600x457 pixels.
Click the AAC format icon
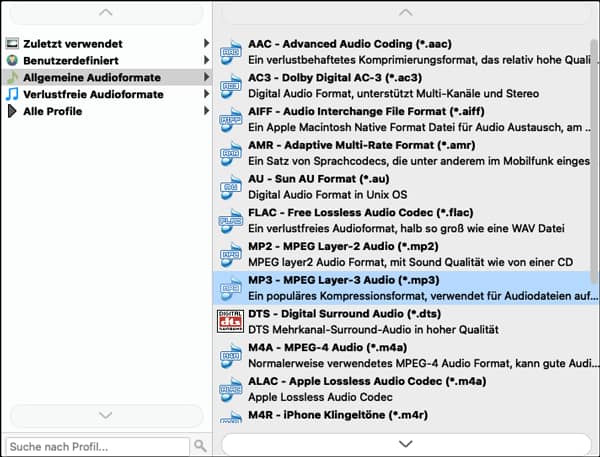point(230,52)
